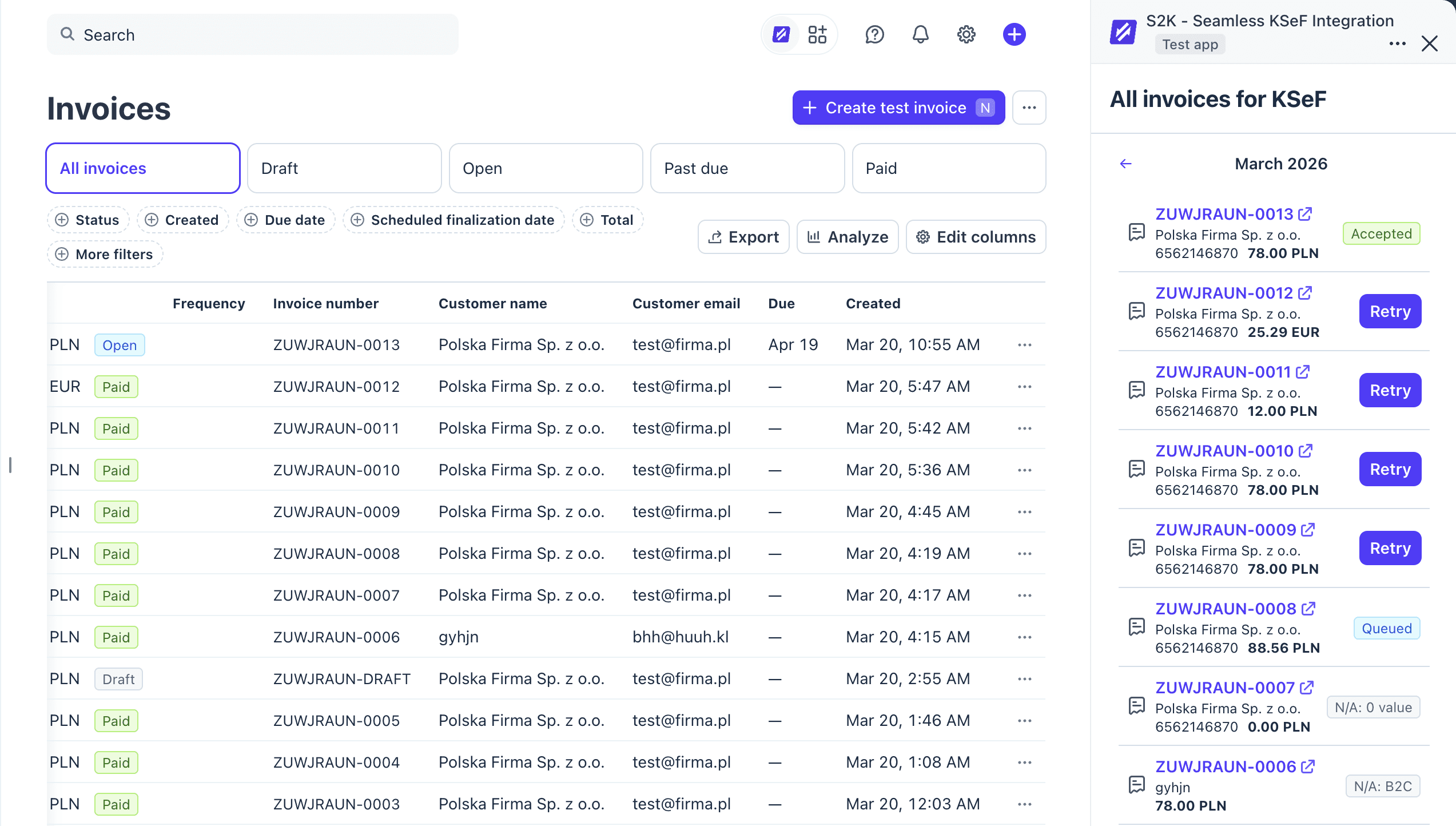Open the settings gear icon
Image resolution: width=1456 pixels, height=826 pixels.
(966, 34)
